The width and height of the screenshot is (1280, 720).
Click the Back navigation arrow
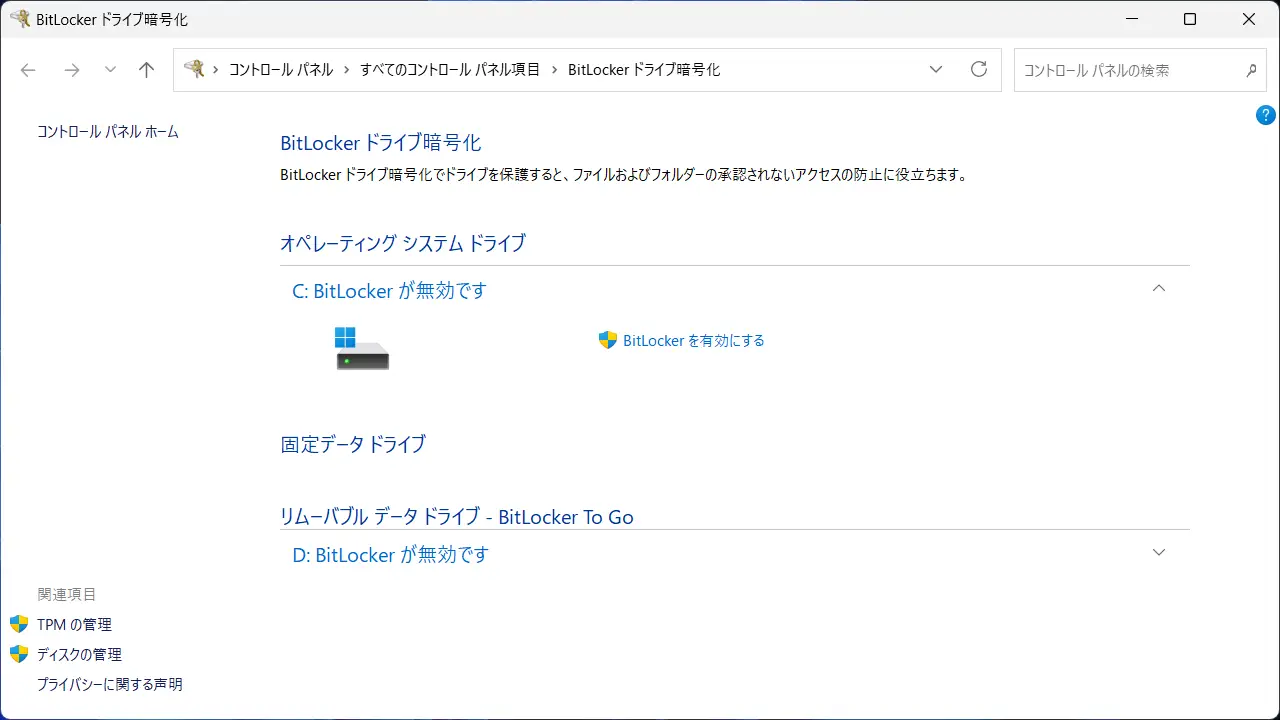(28, 70)
